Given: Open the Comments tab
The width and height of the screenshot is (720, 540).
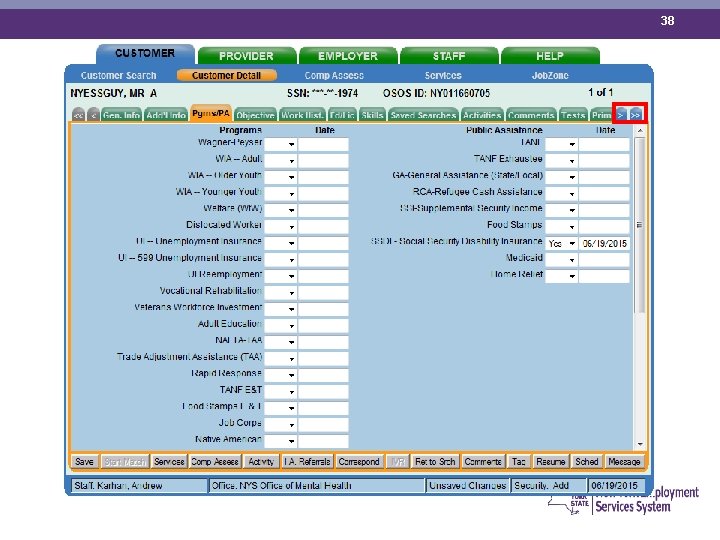Looking at the screenshot, I should pos(531,115).
